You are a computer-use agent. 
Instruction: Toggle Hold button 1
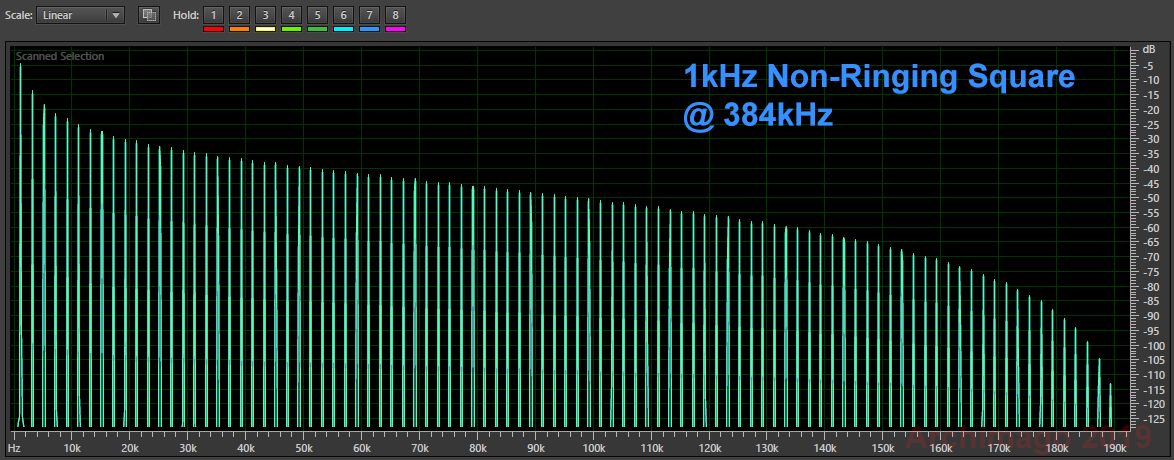coord(213,15)
